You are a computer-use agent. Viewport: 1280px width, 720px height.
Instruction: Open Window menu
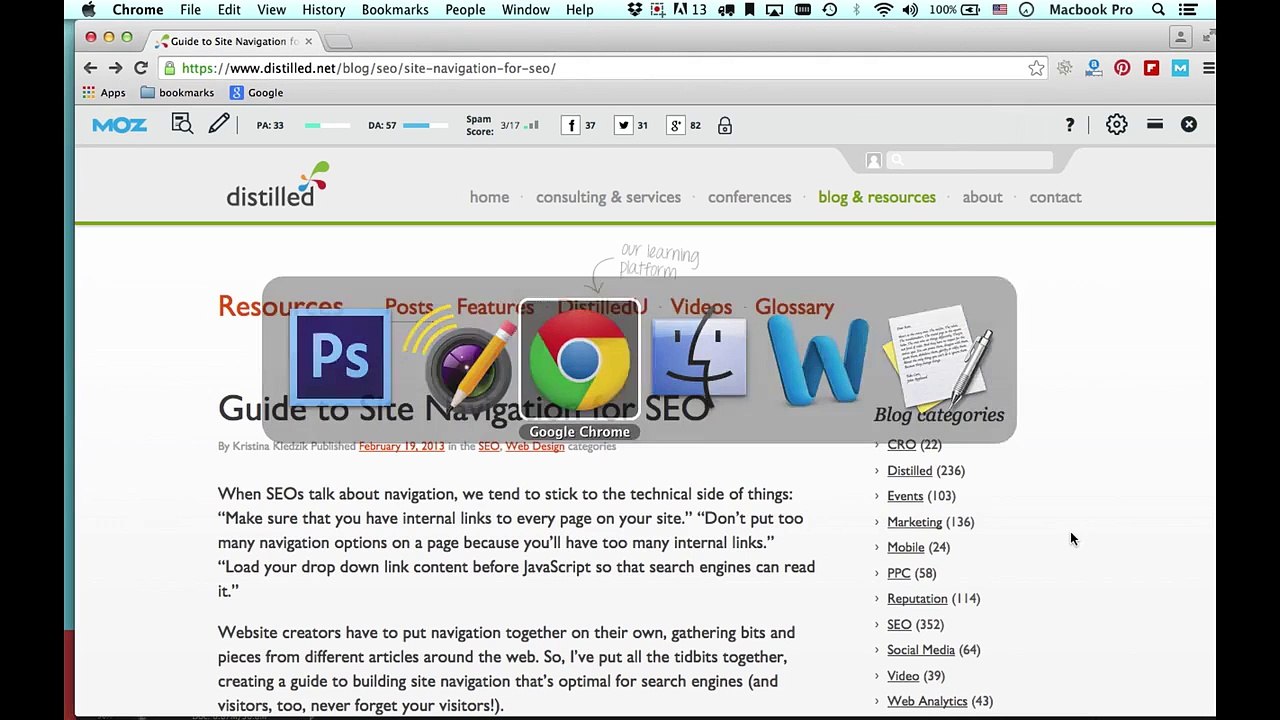point(525,10)
